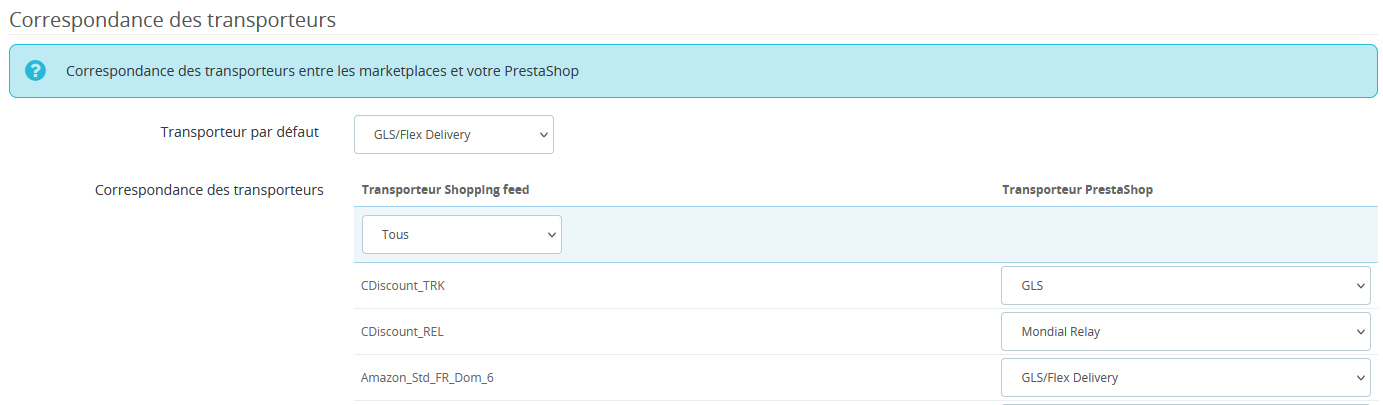Image resolution: width=1383 pixels, height=405 pixels.
Task: Click the Transporteur par défaut label
Action: click(x=240, y=132)
